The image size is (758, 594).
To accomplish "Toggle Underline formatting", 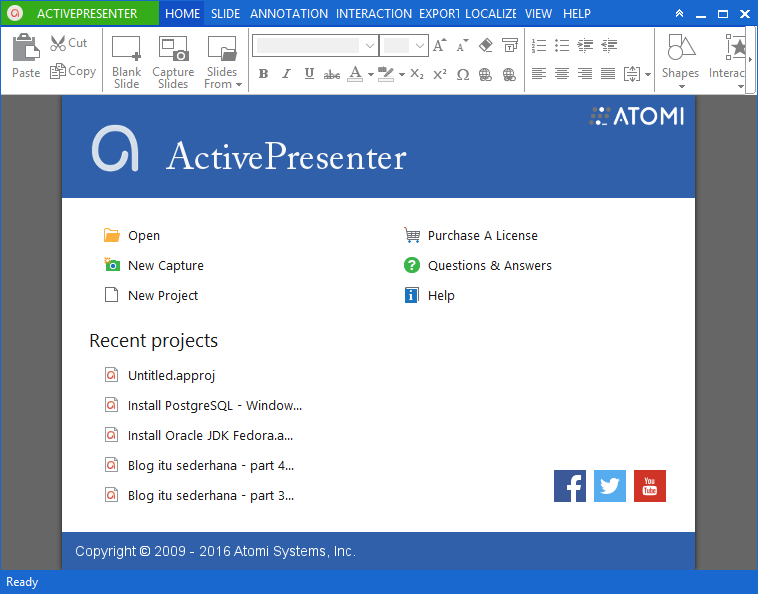I will [x=309, y=74].
